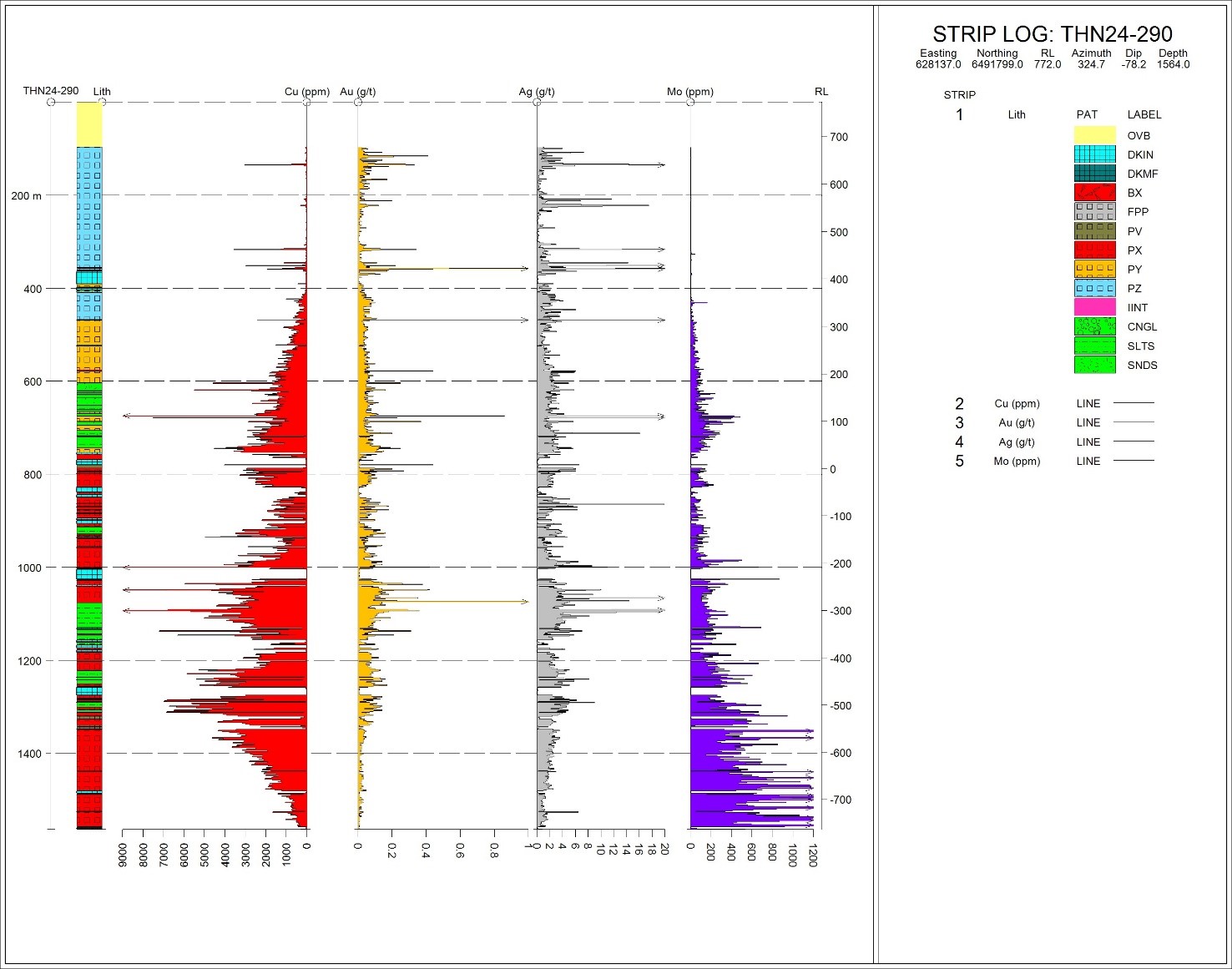1232x969 pixels.
Task: Expand the STRIP legend section
Action: pyautogui.click(x=959, y=94)
